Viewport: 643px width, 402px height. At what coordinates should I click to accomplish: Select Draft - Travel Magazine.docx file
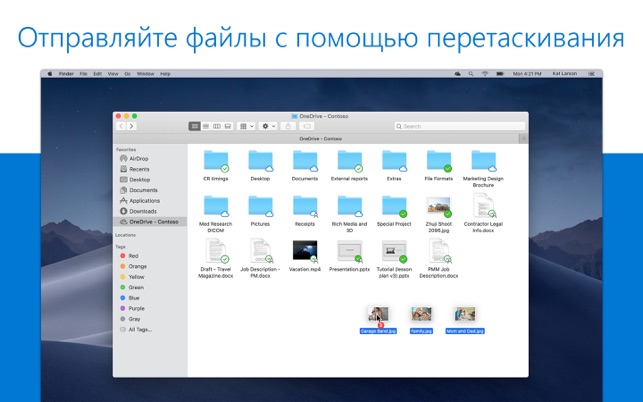click(216, 251)
